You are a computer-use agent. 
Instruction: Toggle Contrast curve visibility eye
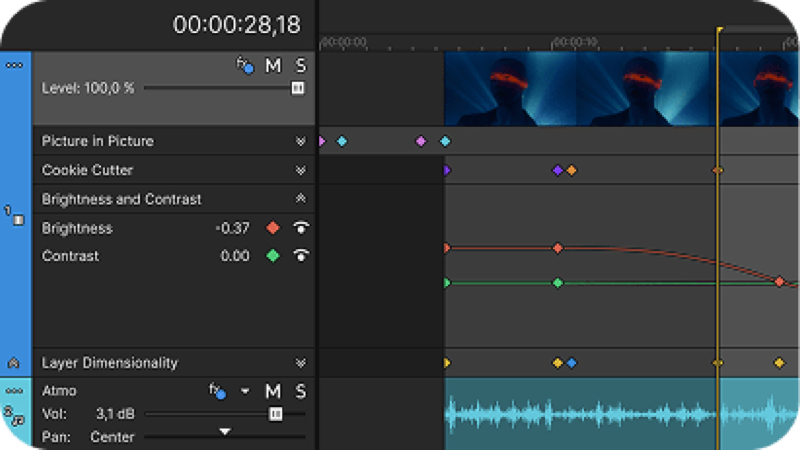coord(301,255)
